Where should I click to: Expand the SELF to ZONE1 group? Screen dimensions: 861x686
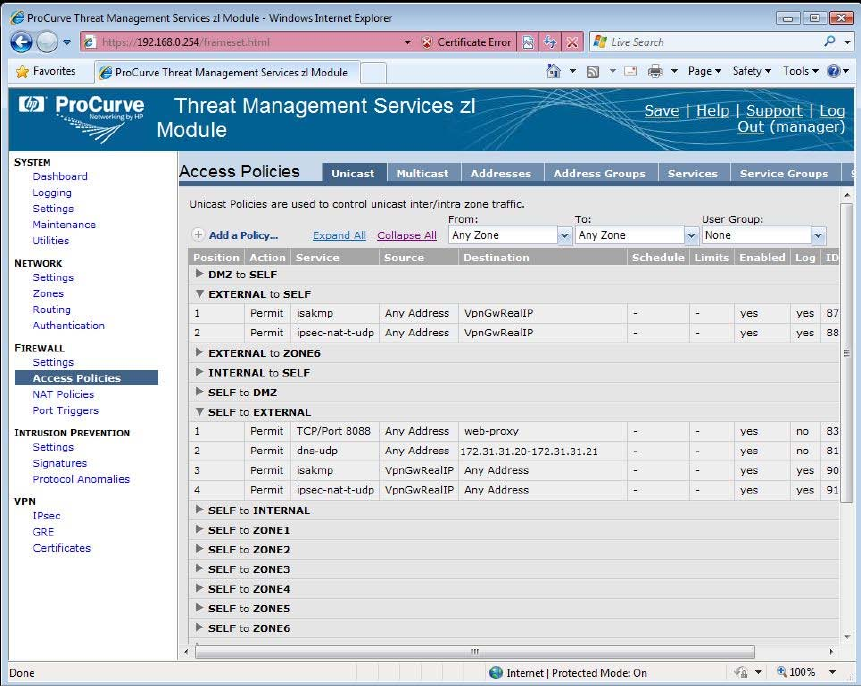click(199, 529)
